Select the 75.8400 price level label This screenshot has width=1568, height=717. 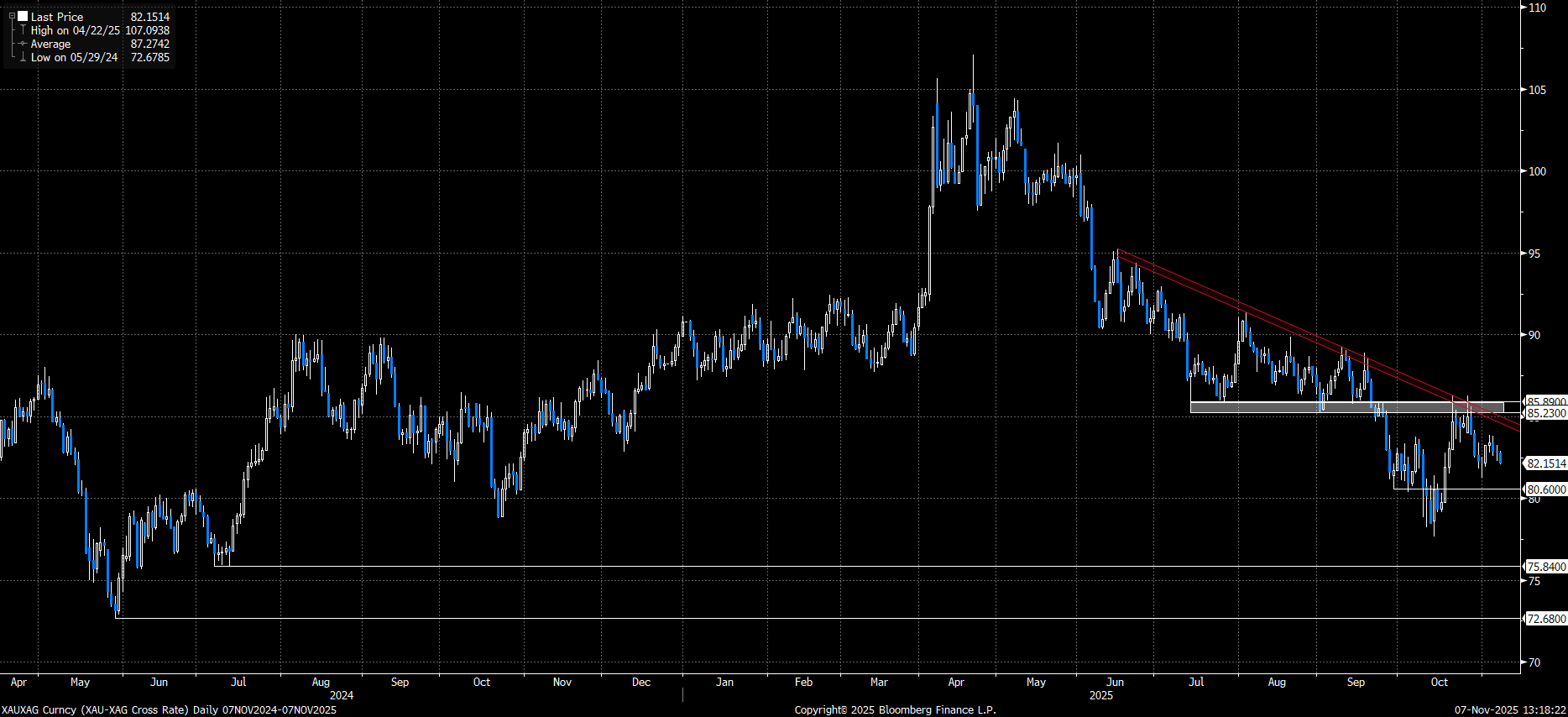[x=1545, y=567]
